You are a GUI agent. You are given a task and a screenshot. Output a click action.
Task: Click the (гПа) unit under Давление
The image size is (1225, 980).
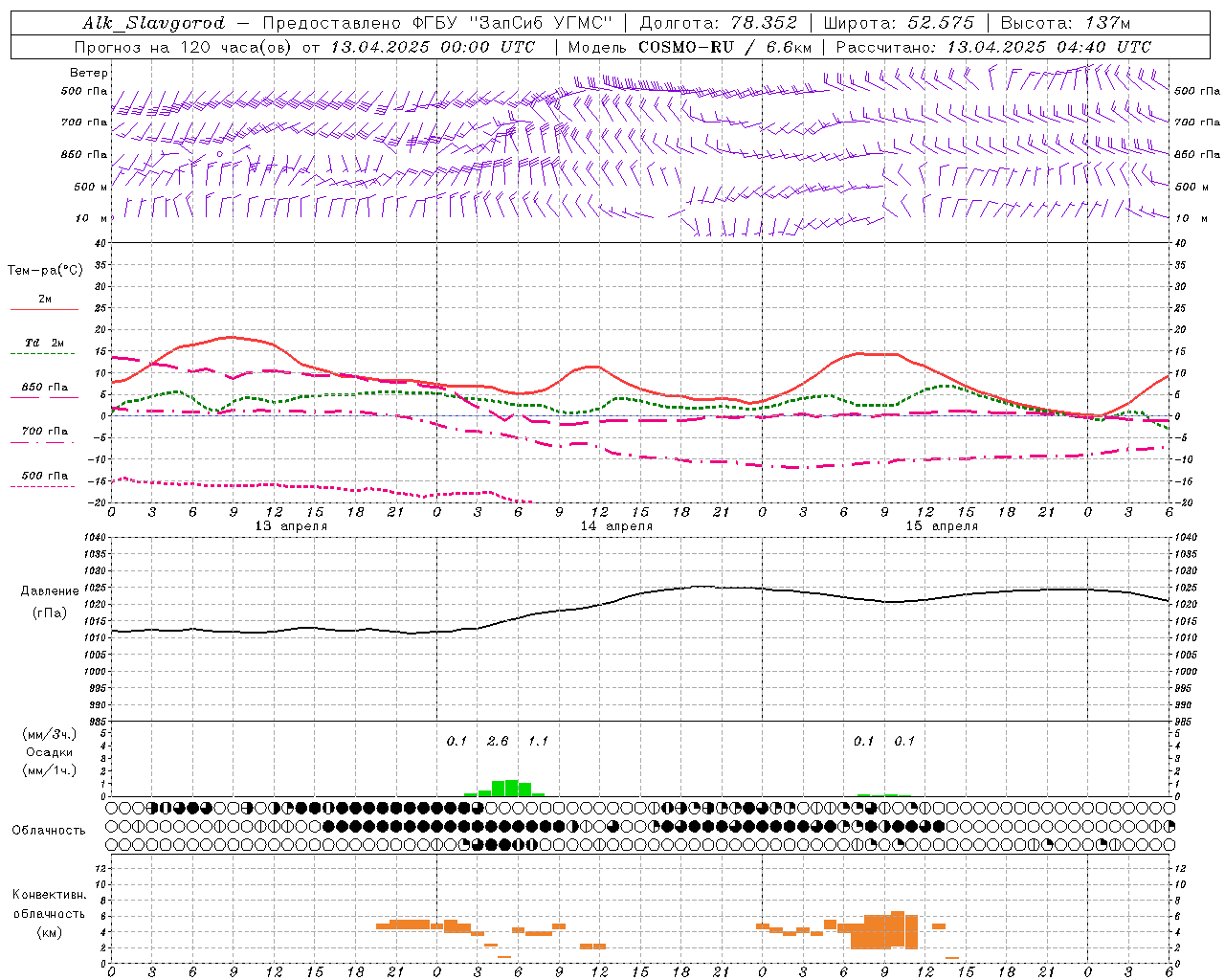pyautogui.click(x=50, y=613)
